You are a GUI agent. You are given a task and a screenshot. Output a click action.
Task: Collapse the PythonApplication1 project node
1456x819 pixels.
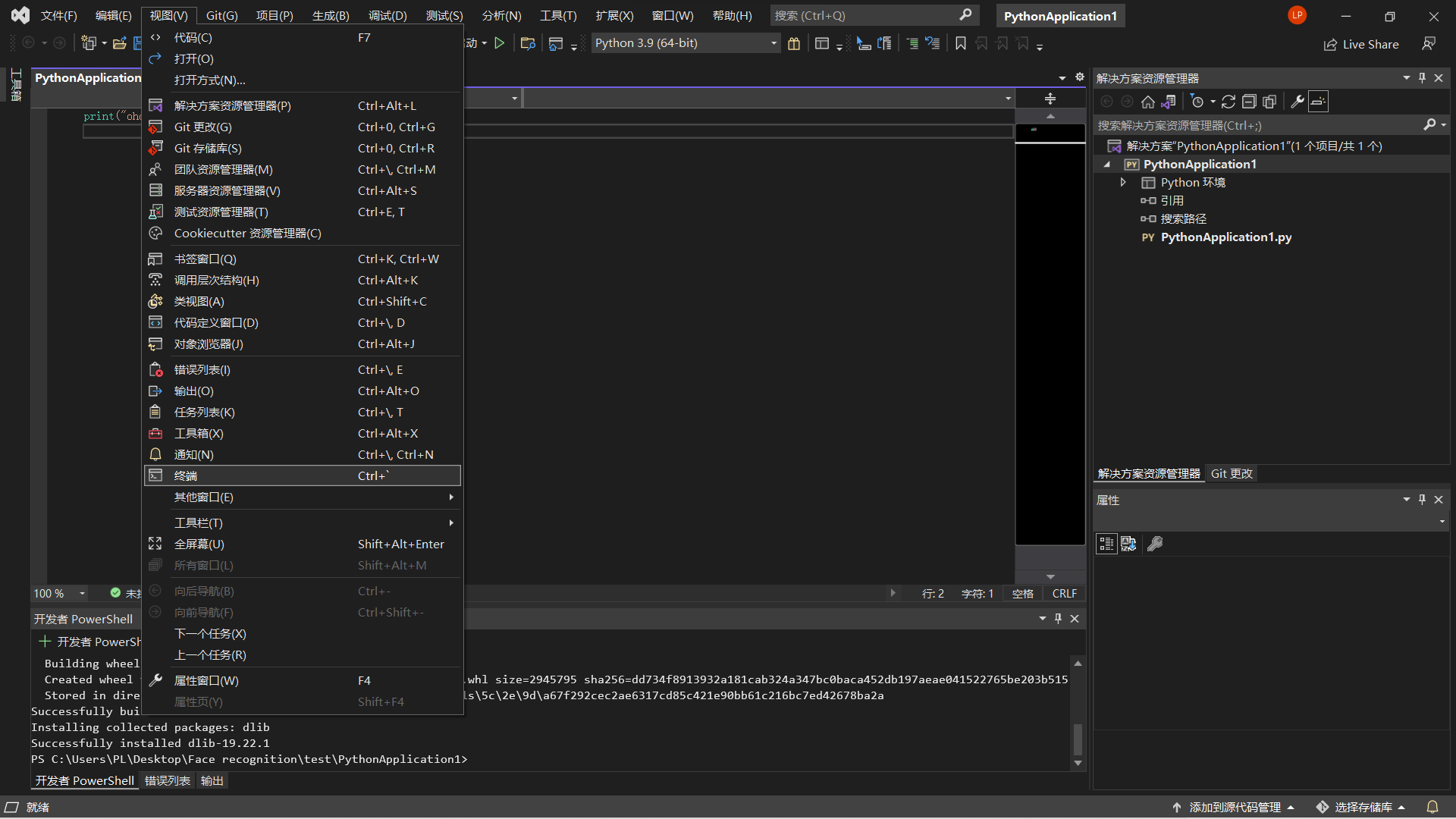tap(1107, 165)
